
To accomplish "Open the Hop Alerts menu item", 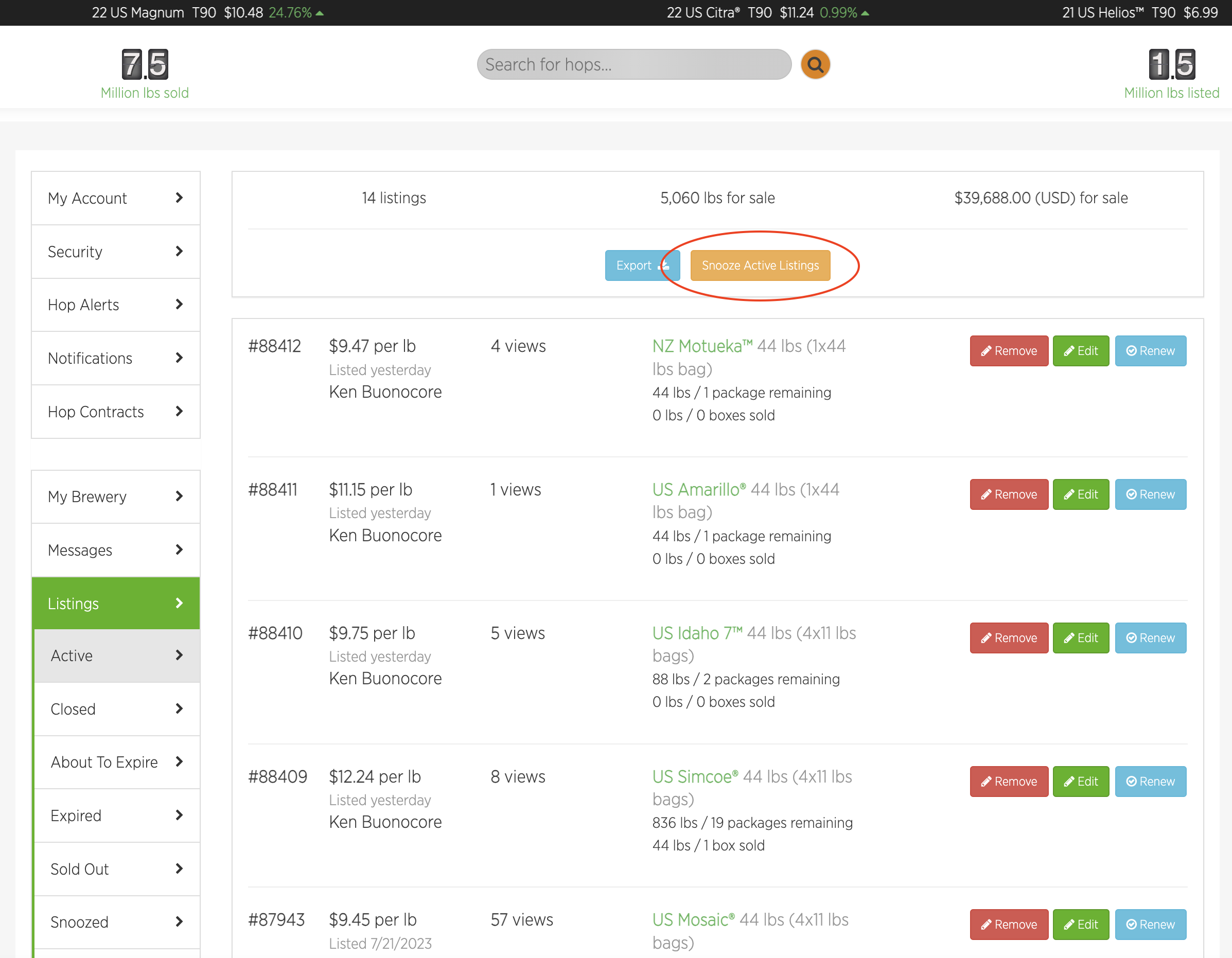I will tap(116, 305).
